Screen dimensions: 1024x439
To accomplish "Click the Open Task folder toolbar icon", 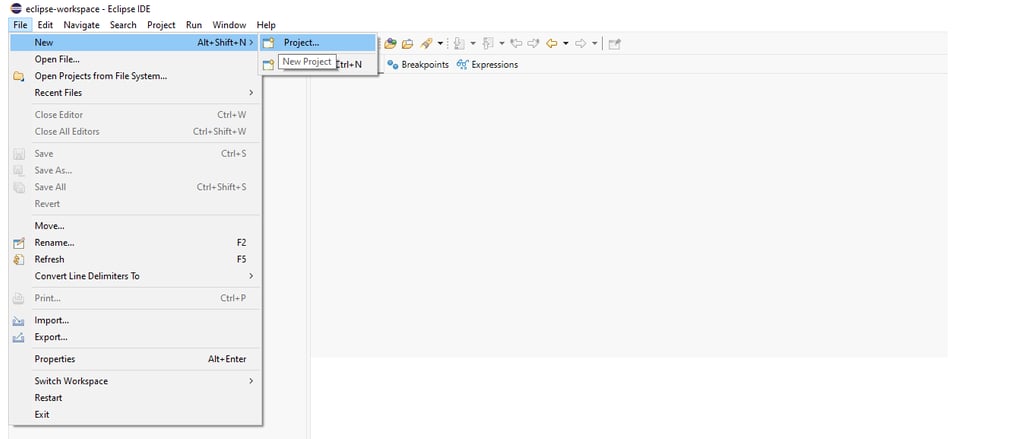I will 408,44.
